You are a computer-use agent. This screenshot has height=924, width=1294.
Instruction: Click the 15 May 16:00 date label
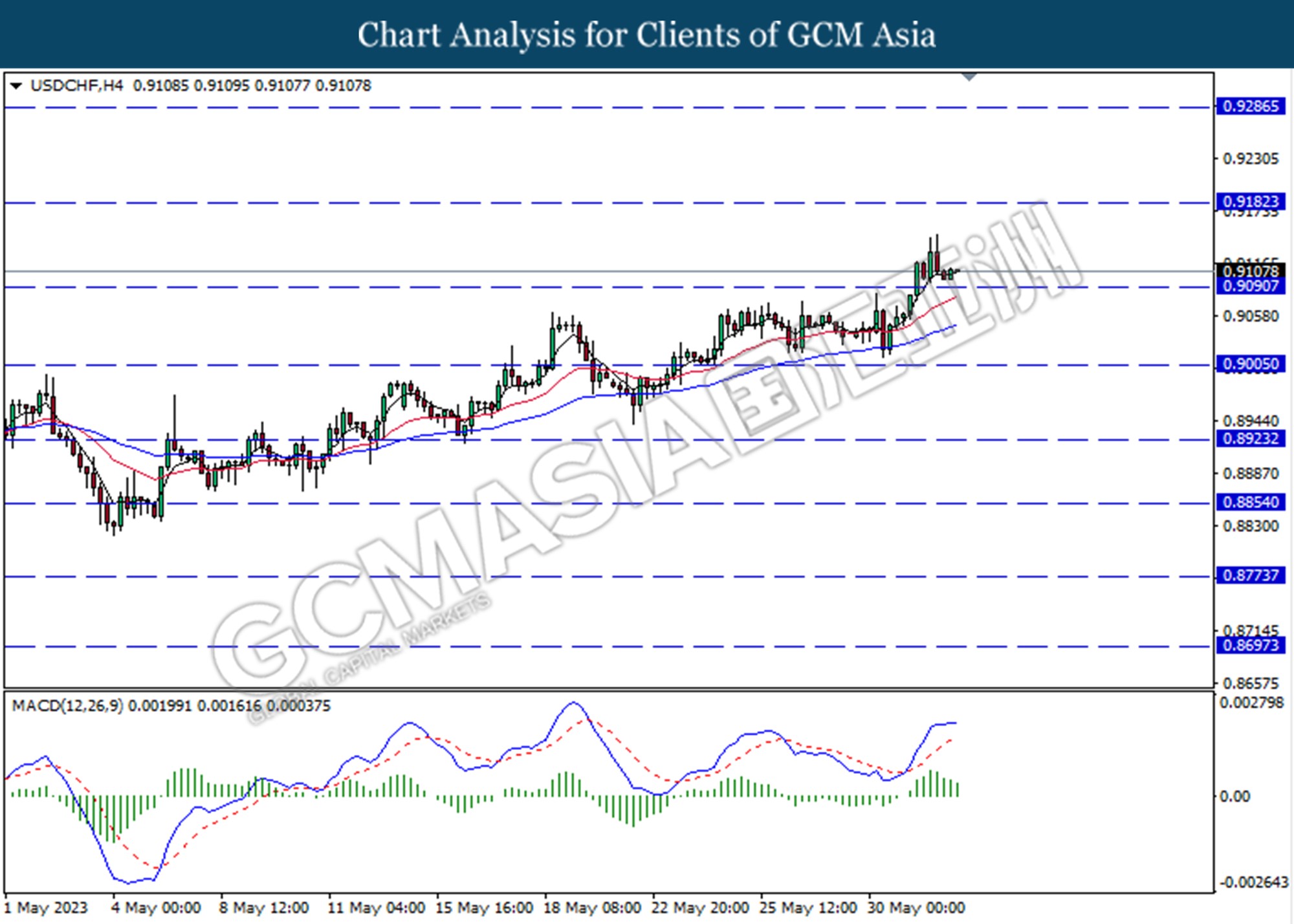point(484,908)
